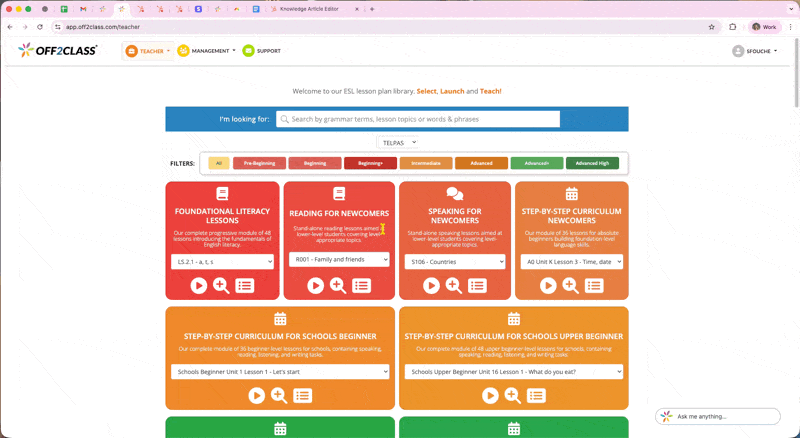
Task: Select the All level filter
Action: pyautogui.click(x=218, y=163)
